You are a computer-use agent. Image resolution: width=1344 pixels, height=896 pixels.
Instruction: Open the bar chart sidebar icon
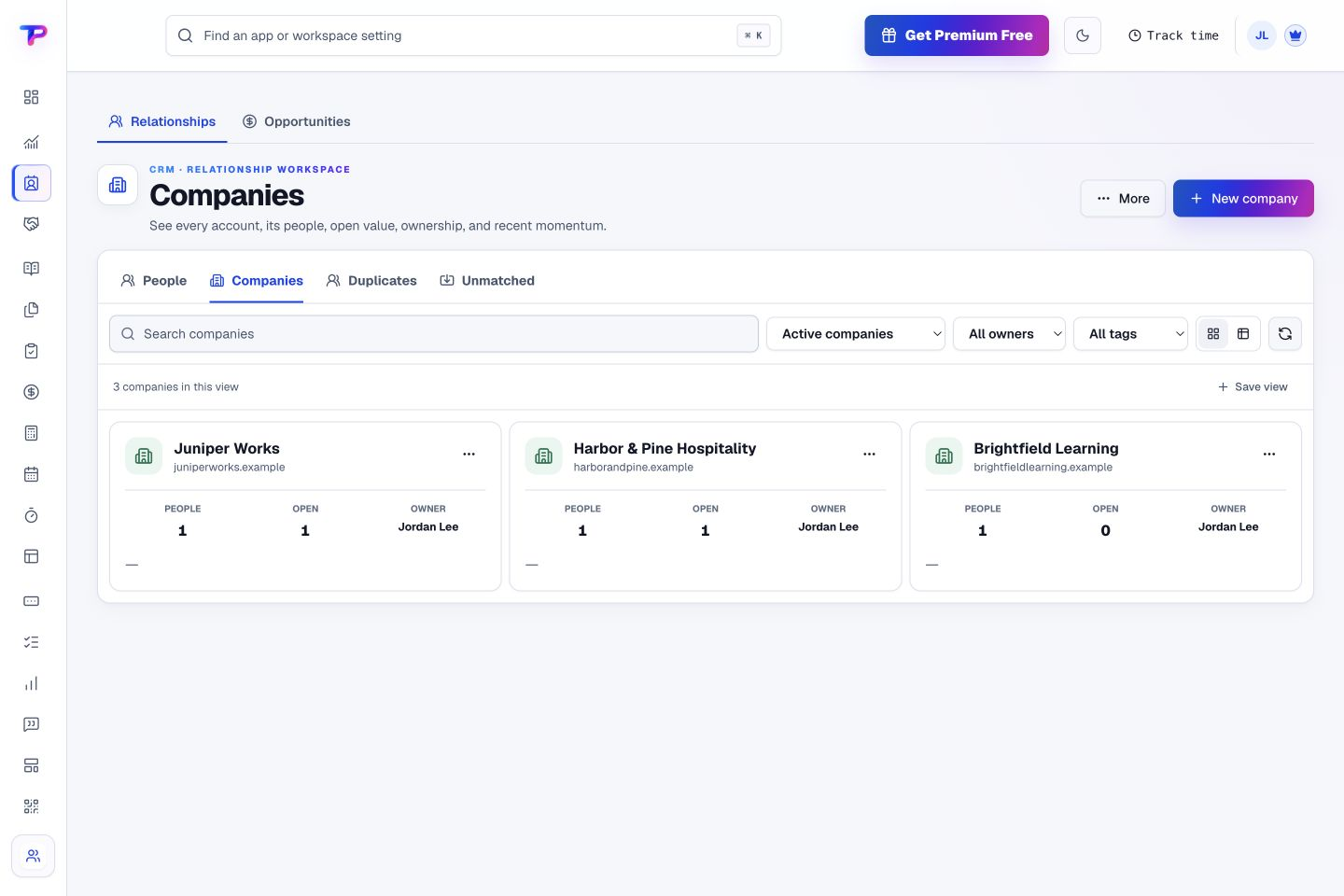click(31, 683)
